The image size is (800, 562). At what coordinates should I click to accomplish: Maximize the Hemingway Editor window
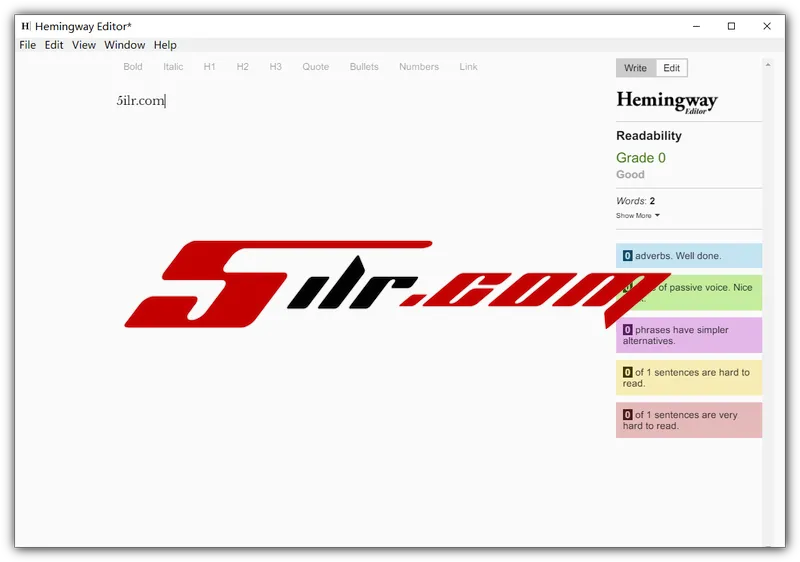click(x=731, y=26)
